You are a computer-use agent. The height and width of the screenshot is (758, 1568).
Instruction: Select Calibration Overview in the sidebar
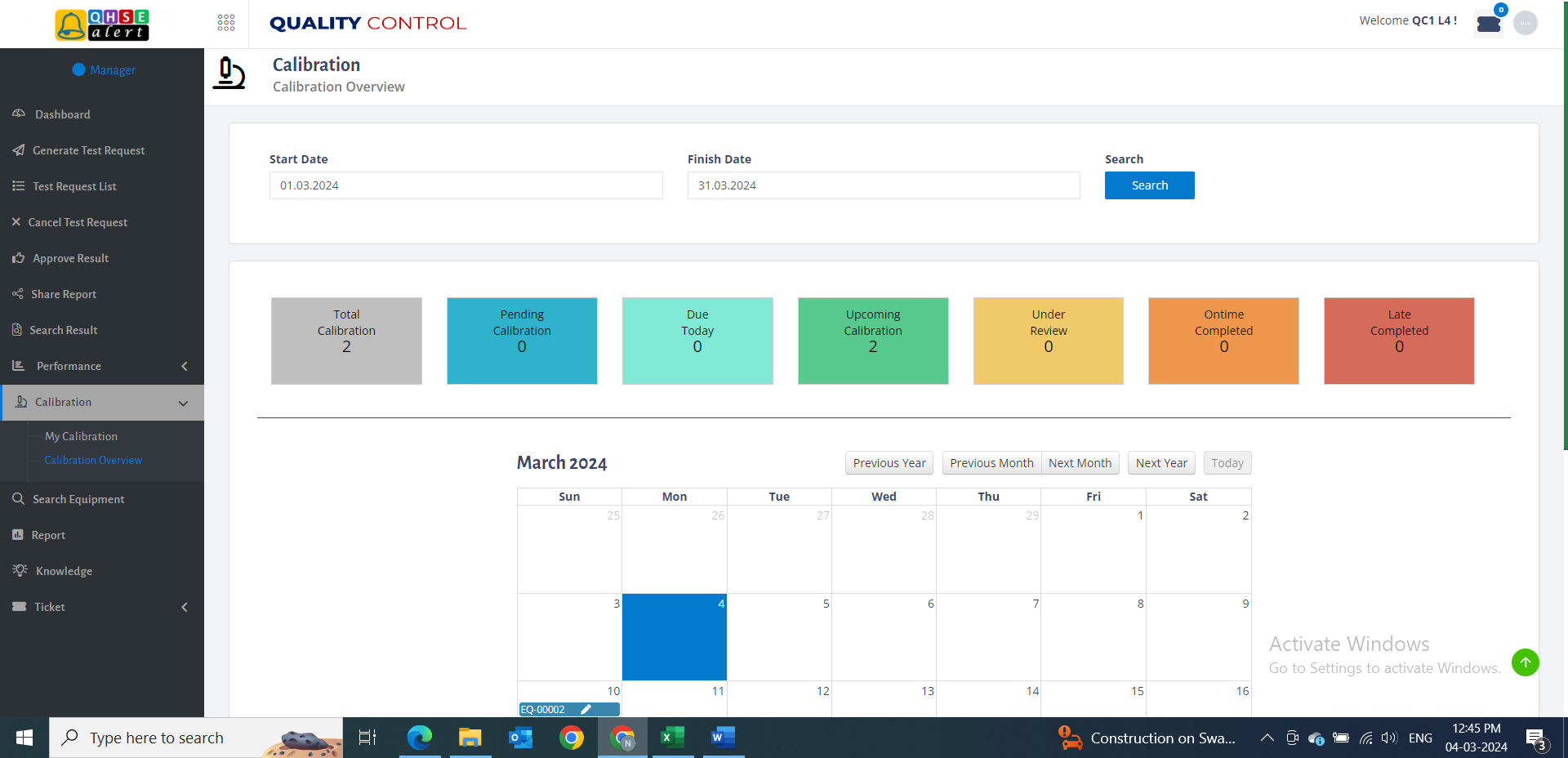[x=93, y=459]
